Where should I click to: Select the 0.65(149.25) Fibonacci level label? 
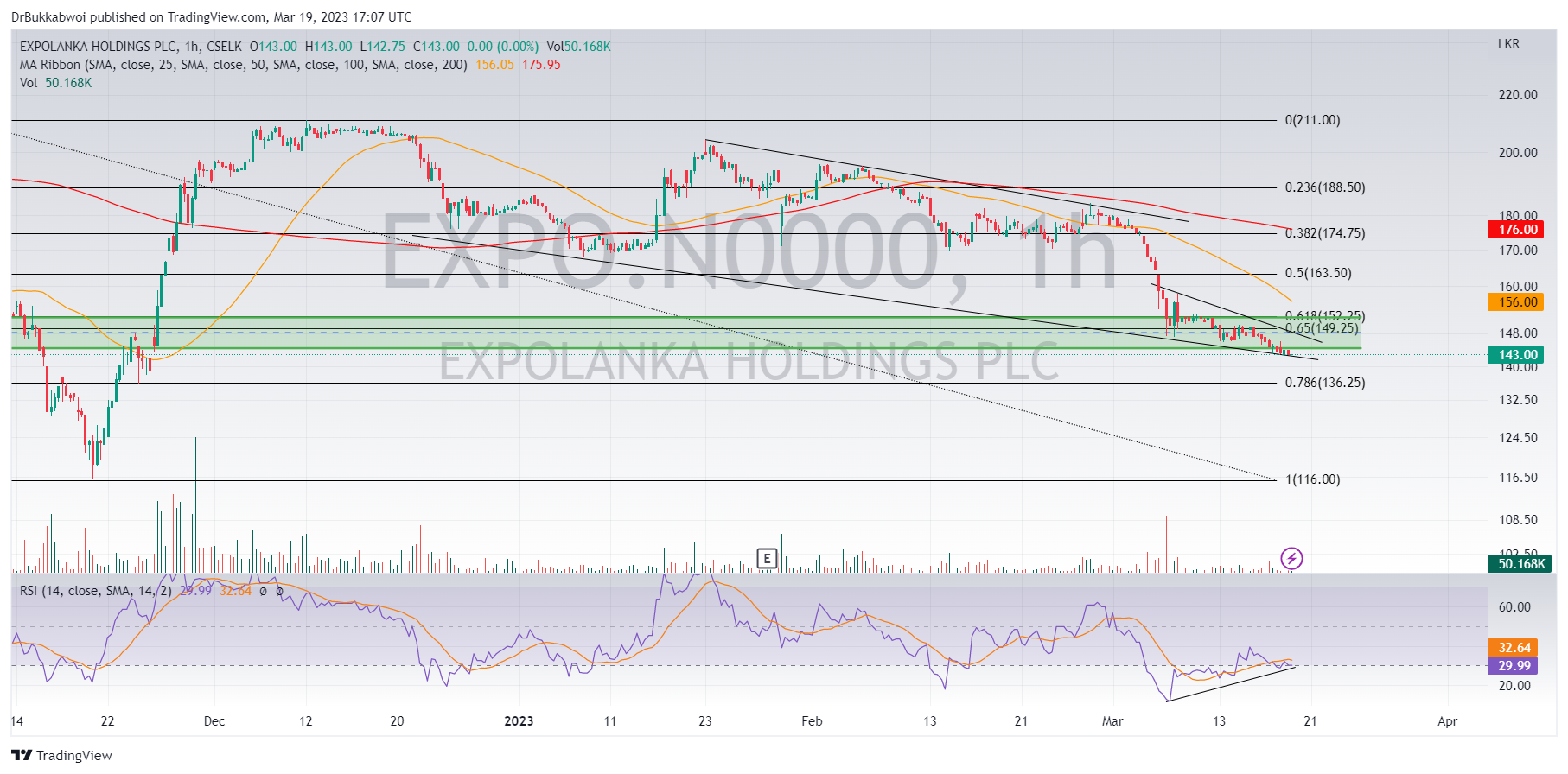pos(1322,328)
